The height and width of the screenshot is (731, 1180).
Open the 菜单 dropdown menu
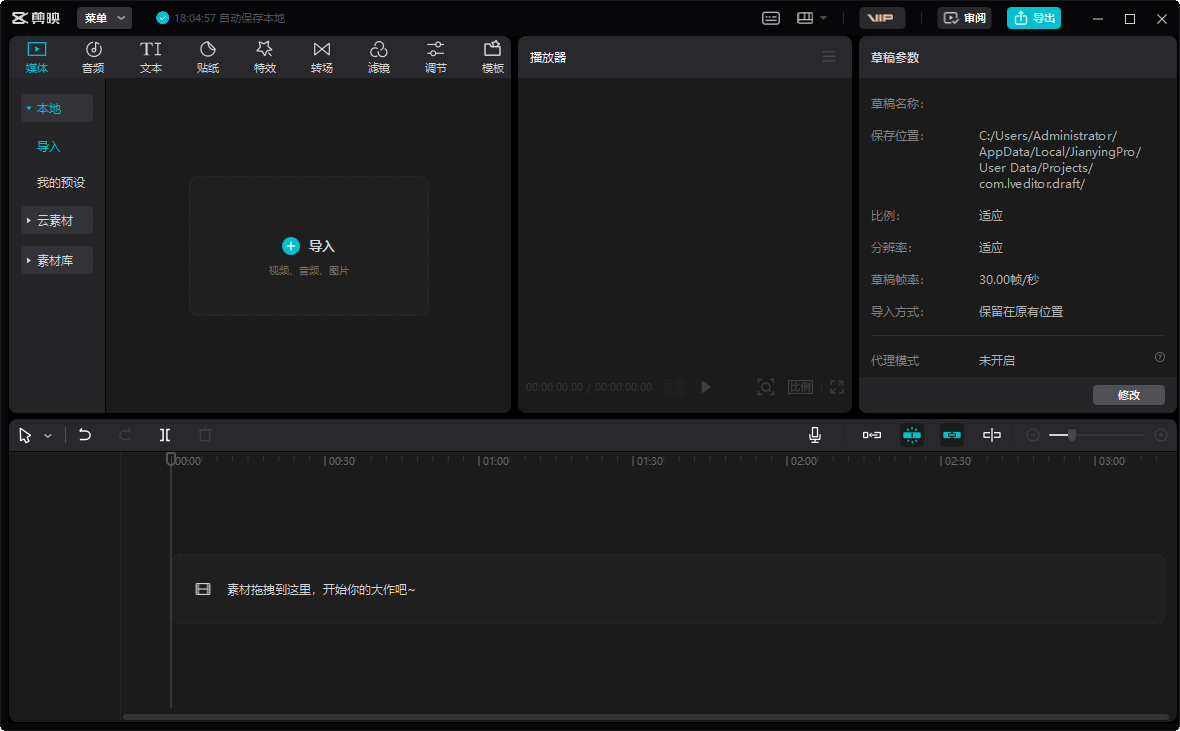(104, 18)
